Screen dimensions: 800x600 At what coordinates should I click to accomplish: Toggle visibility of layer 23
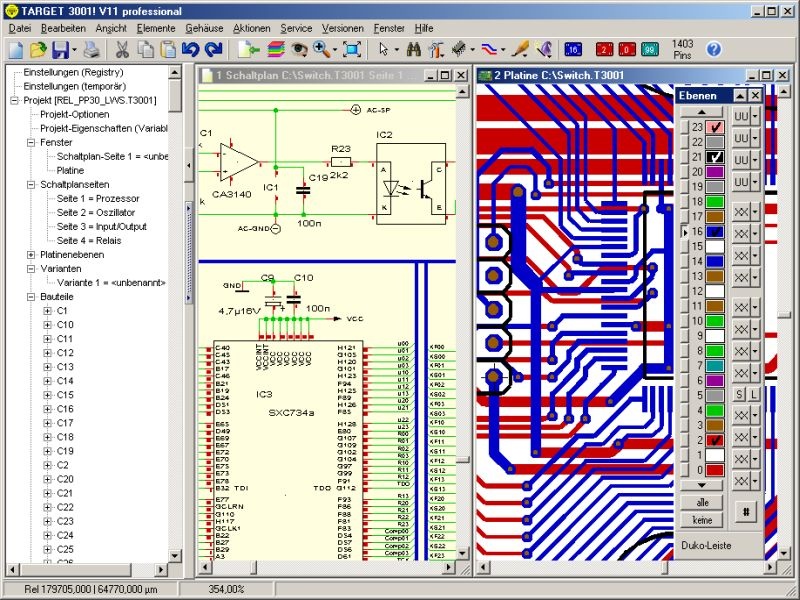click(715, 128)
